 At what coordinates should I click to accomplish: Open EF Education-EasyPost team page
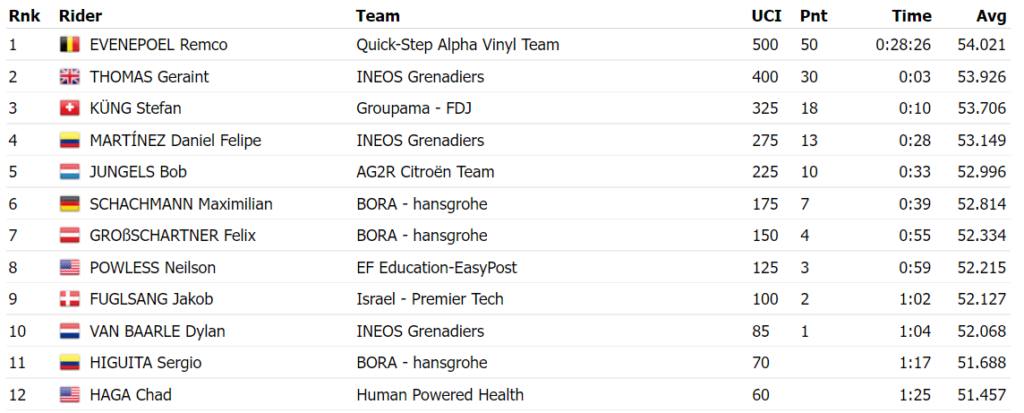pyautogui.click(x=436, y=268)
